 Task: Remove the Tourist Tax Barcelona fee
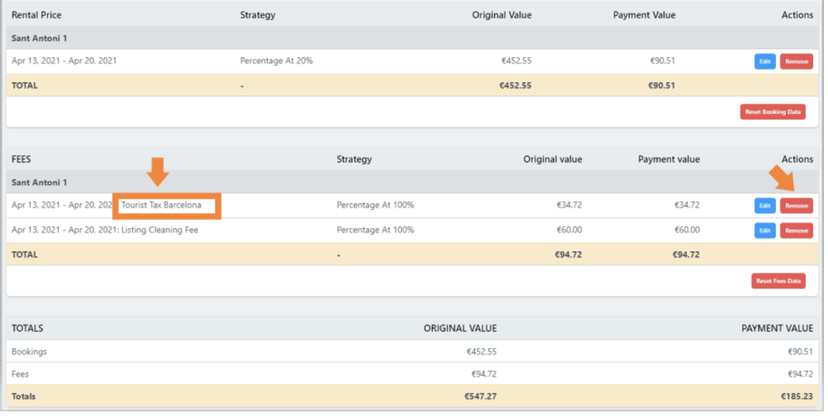tap(796, 206)
